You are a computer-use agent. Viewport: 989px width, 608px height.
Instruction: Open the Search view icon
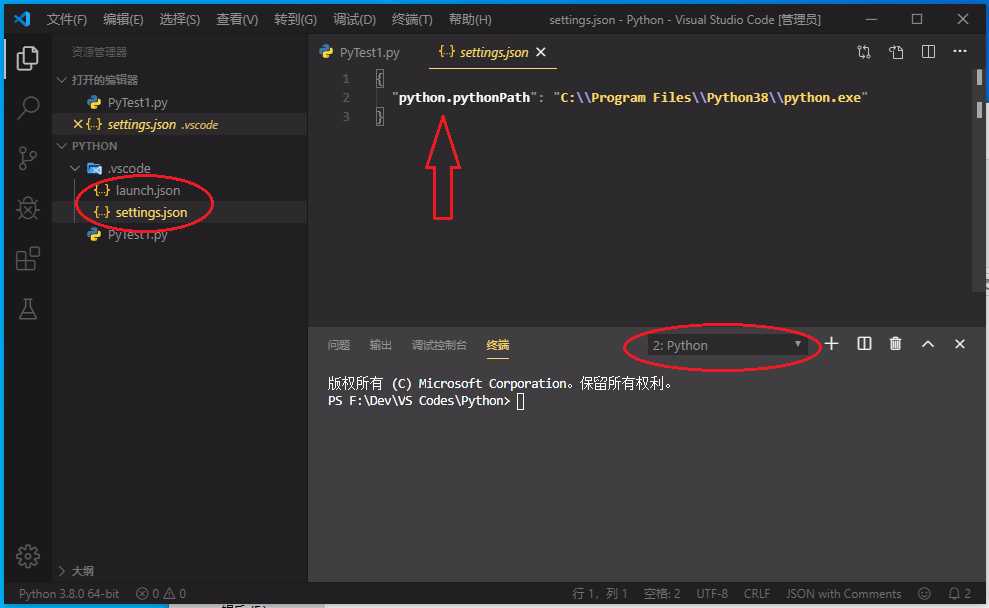pyautogui.click(x=28, y=108)
